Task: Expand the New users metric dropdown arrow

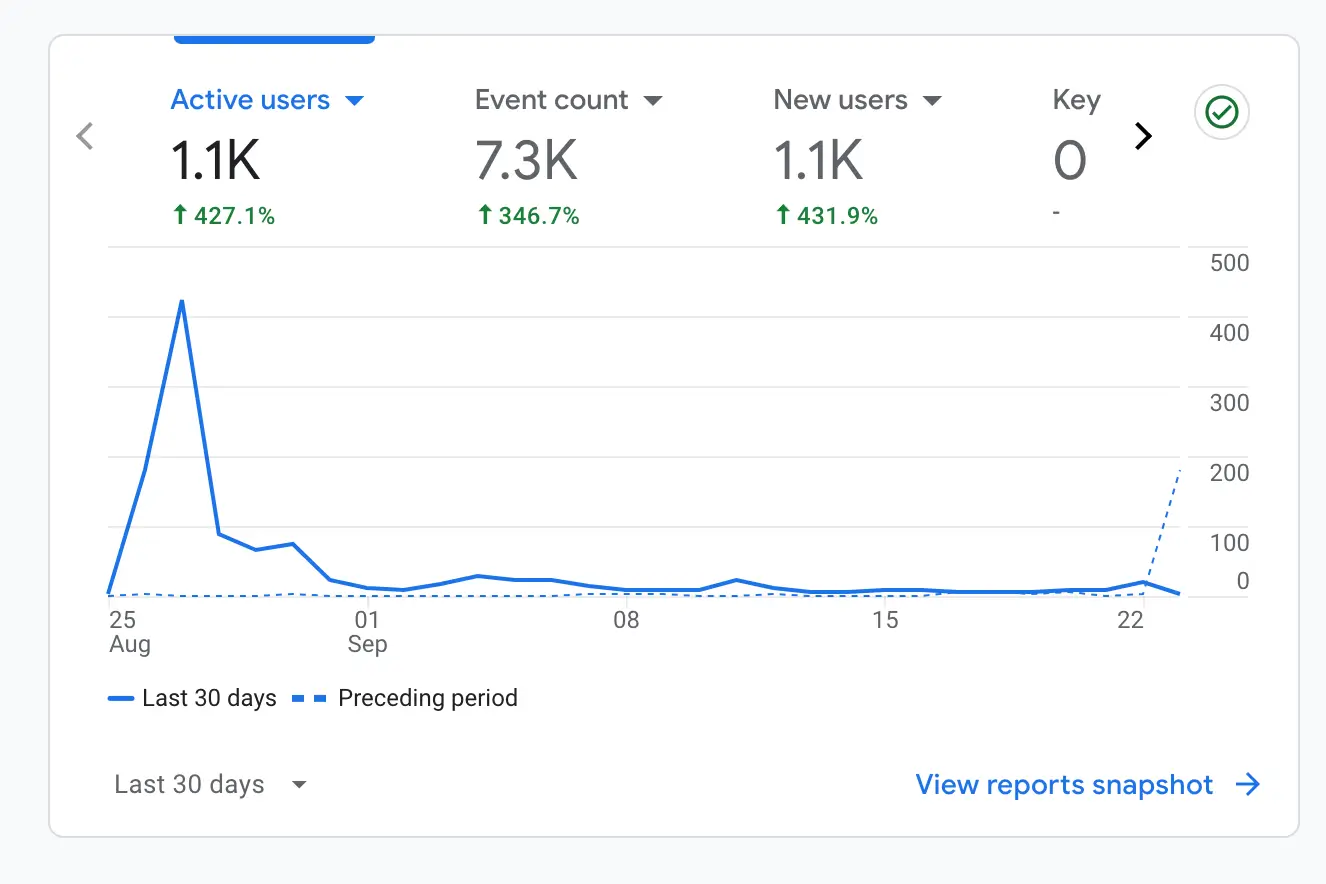Action: pyautogui.click(x=932, y=101)
